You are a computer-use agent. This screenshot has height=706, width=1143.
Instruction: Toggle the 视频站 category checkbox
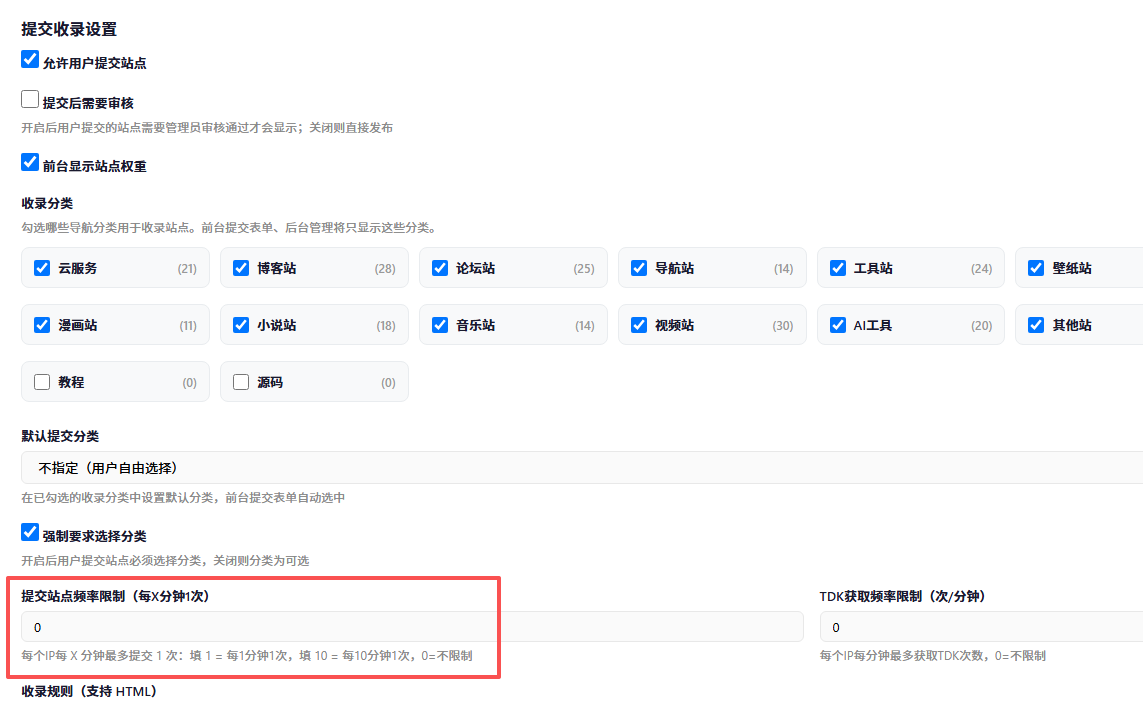639,325
